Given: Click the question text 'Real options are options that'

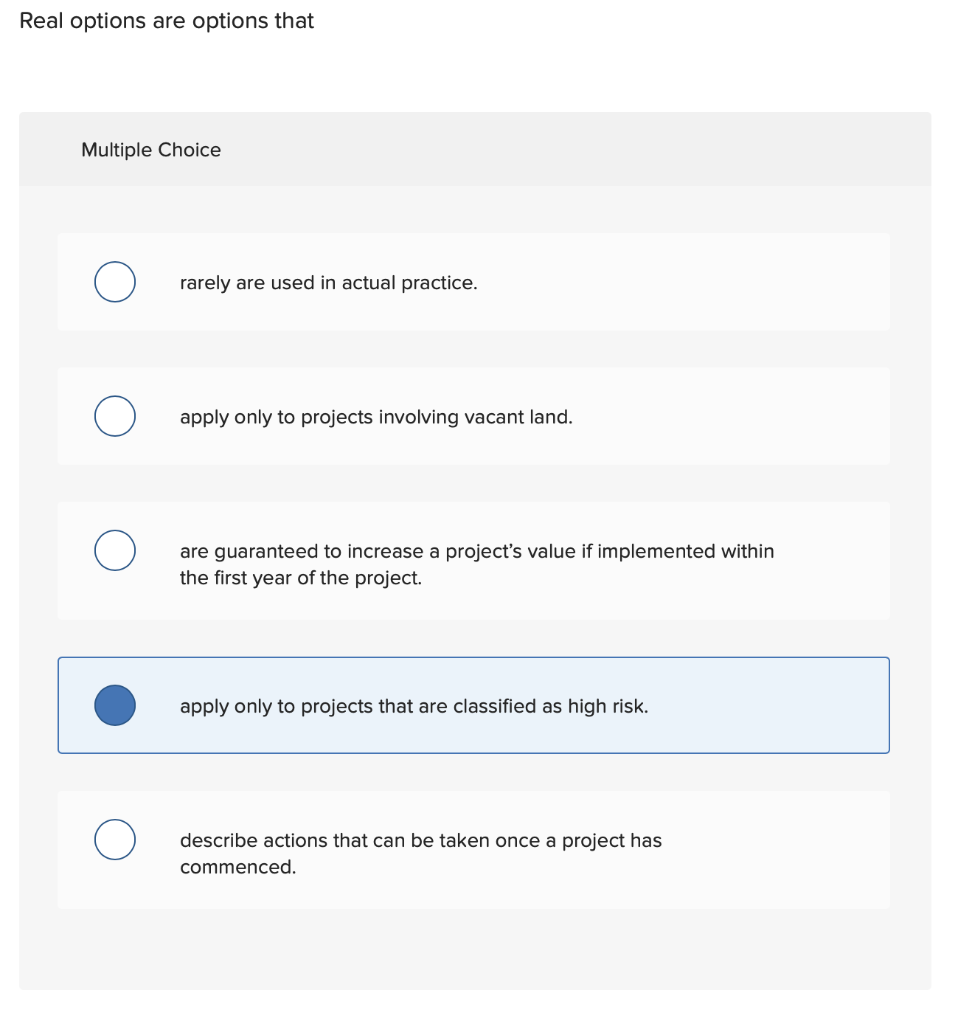Looking at the screenshot, I should (166, 20).
